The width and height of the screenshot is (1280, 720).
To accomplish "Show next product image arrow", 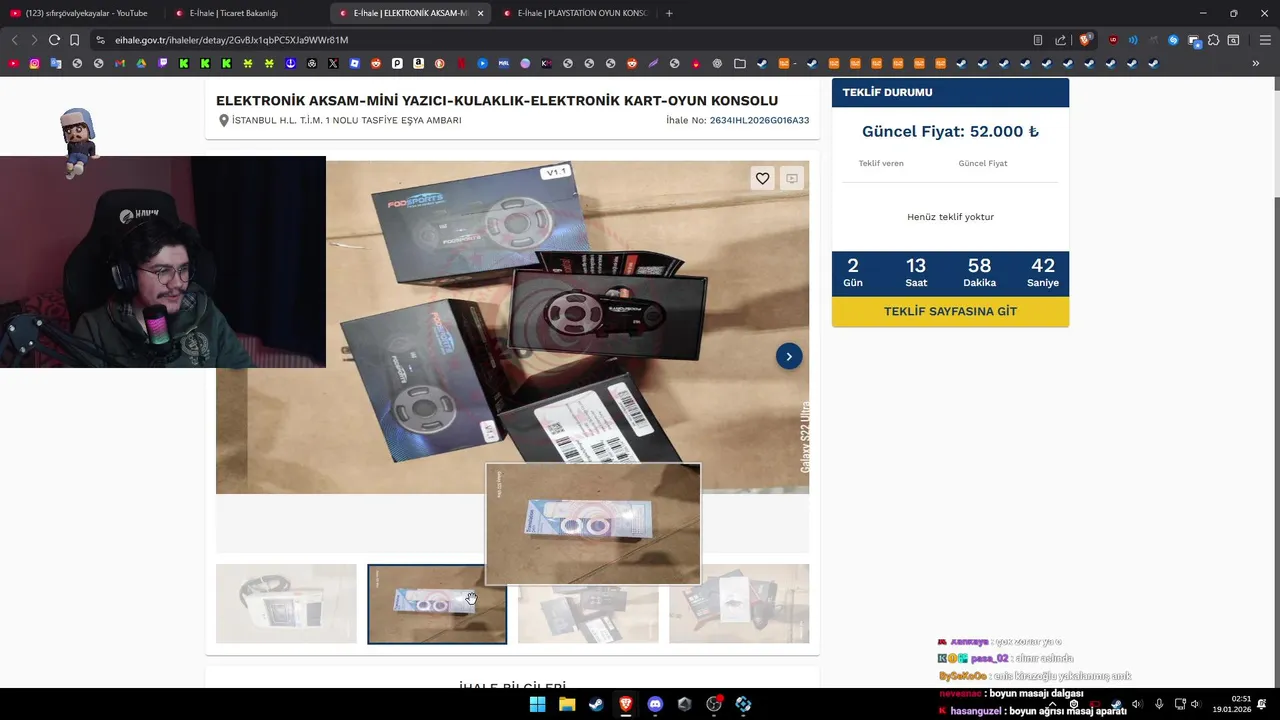I will pyautogui.click(x=789, y=356).
